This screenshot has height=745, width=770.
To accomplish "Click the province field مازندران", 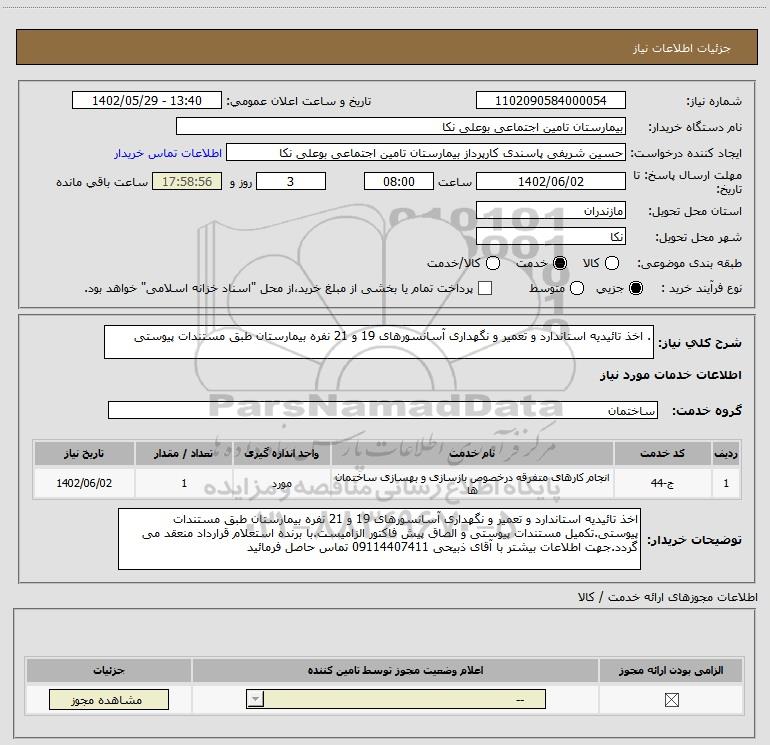I will [x=550, y=211].
